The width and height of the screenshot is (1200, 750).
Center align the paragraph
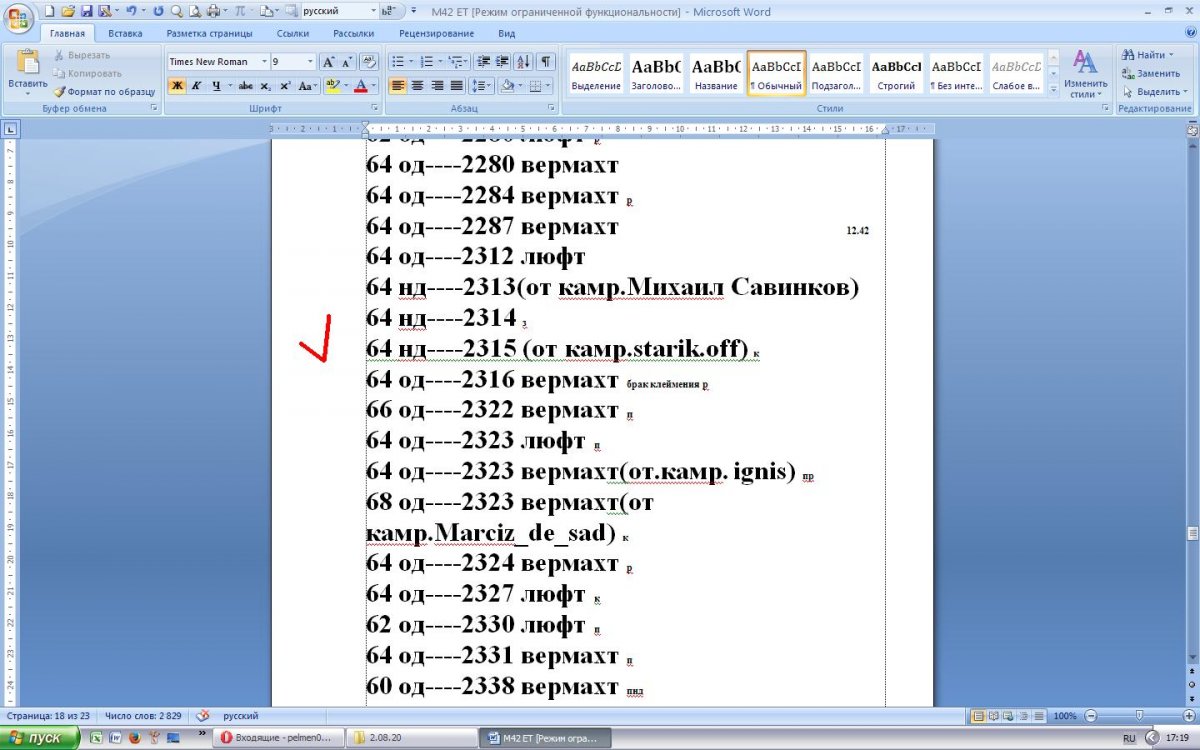(x=417, y=86)
